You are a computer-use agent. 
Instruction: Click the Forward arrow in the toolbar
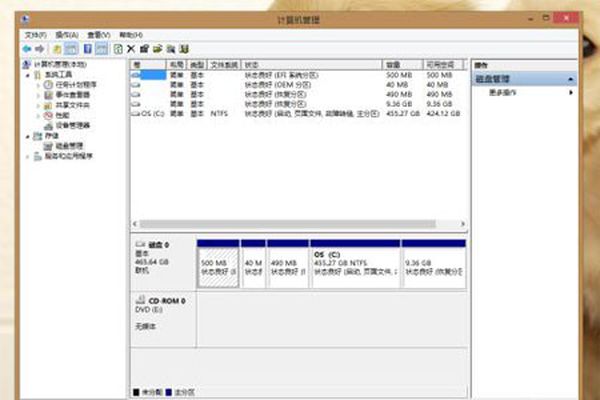pos(39,47)
